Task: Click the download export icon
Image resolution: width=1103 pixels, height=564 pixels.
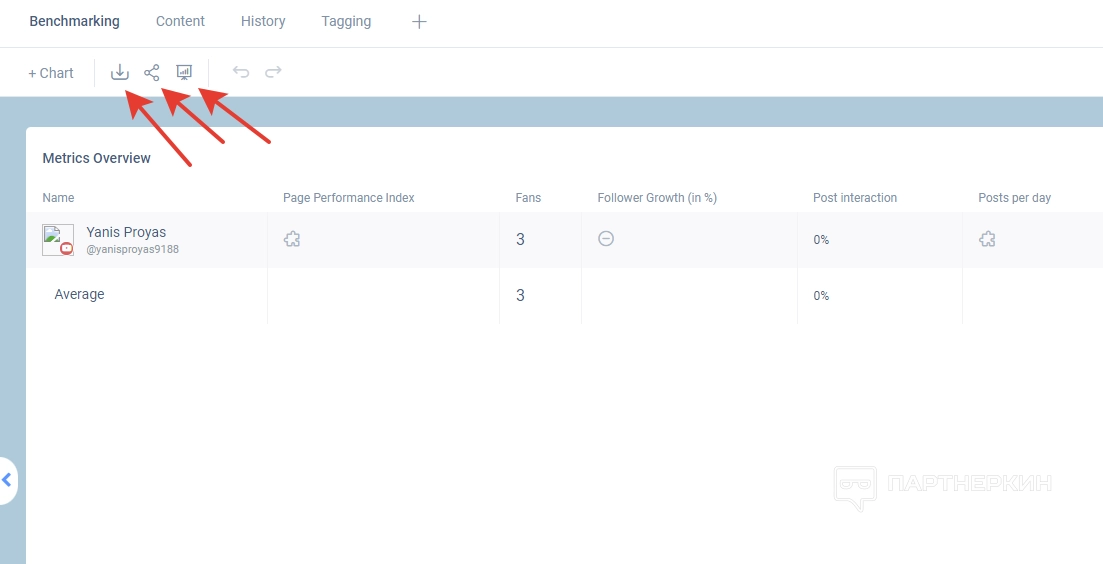Action: tap(120, 72)
